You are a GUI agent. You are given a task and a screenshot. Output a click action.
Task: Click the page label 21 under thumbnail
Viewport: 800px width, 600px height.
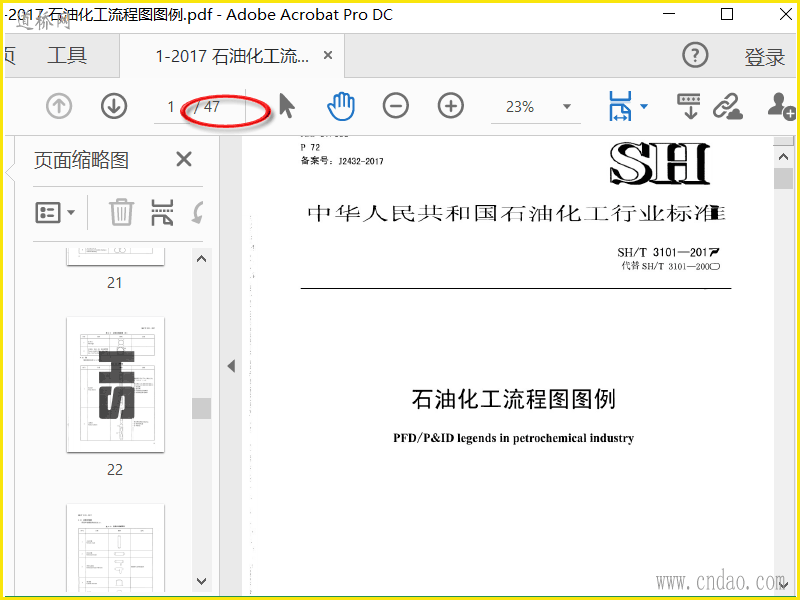(115, 283)
